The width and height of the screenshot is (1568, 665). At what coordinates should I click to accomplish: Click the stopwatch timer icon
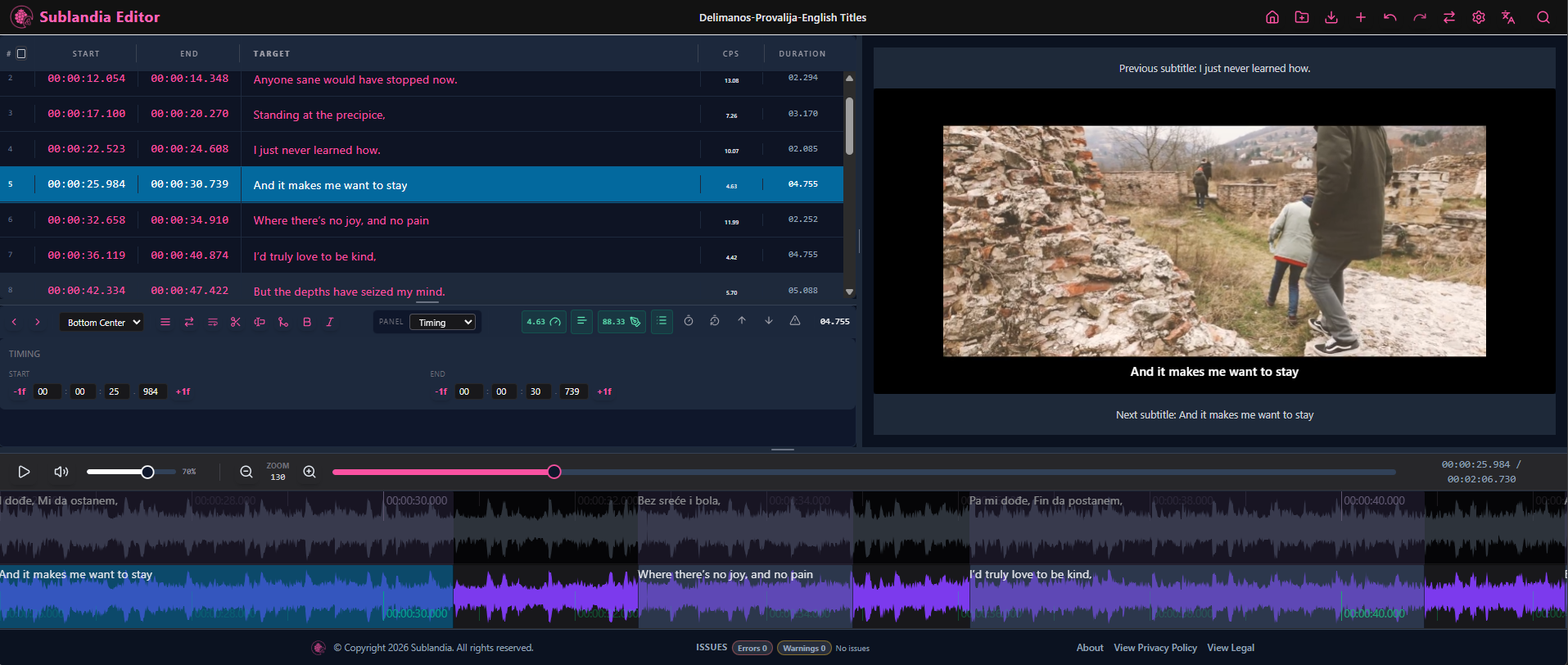(x=689, y=321)
